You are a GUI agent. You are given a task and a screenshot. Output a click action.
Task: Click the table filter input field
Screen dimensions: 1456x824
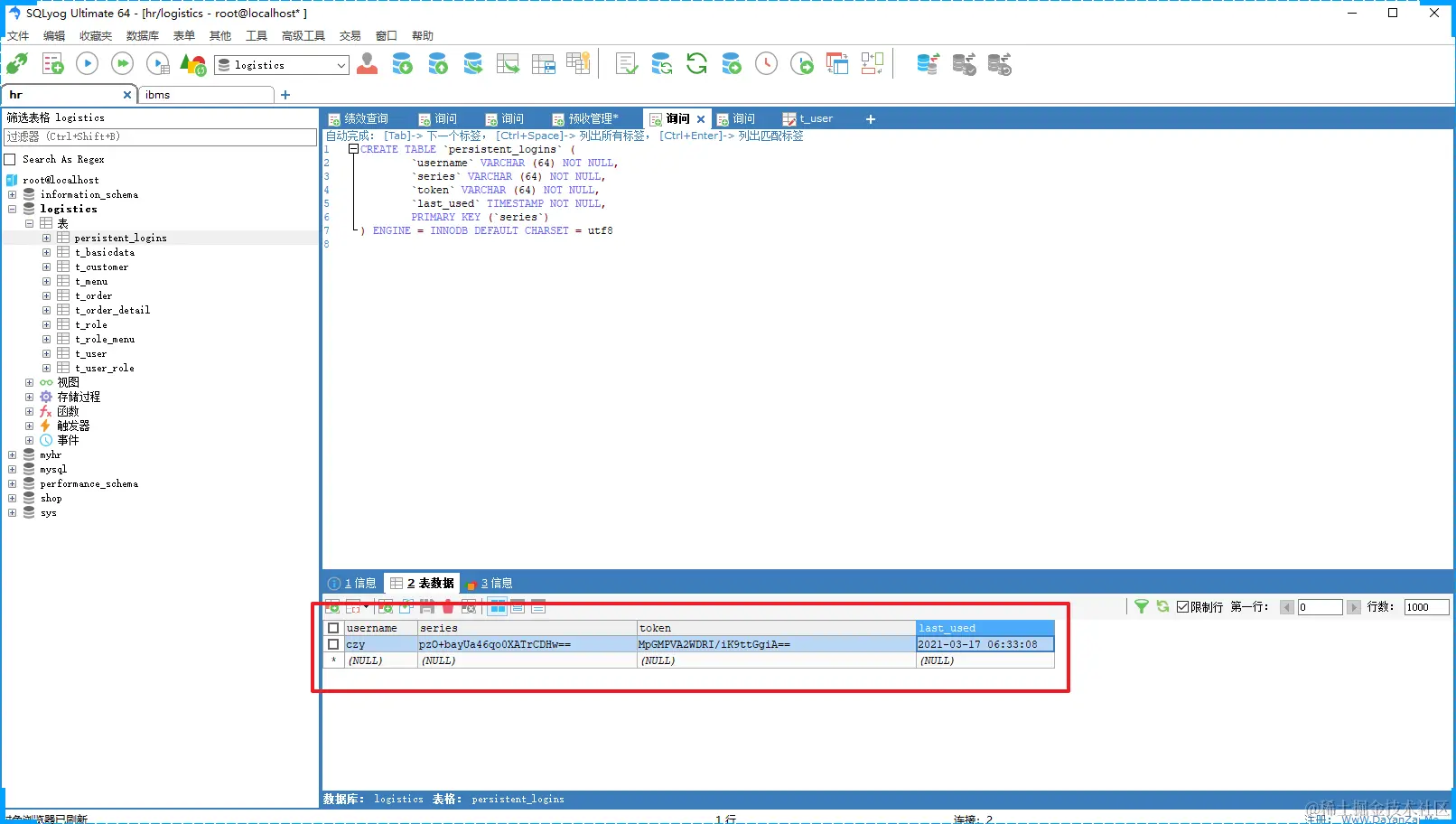pos(161,136)
